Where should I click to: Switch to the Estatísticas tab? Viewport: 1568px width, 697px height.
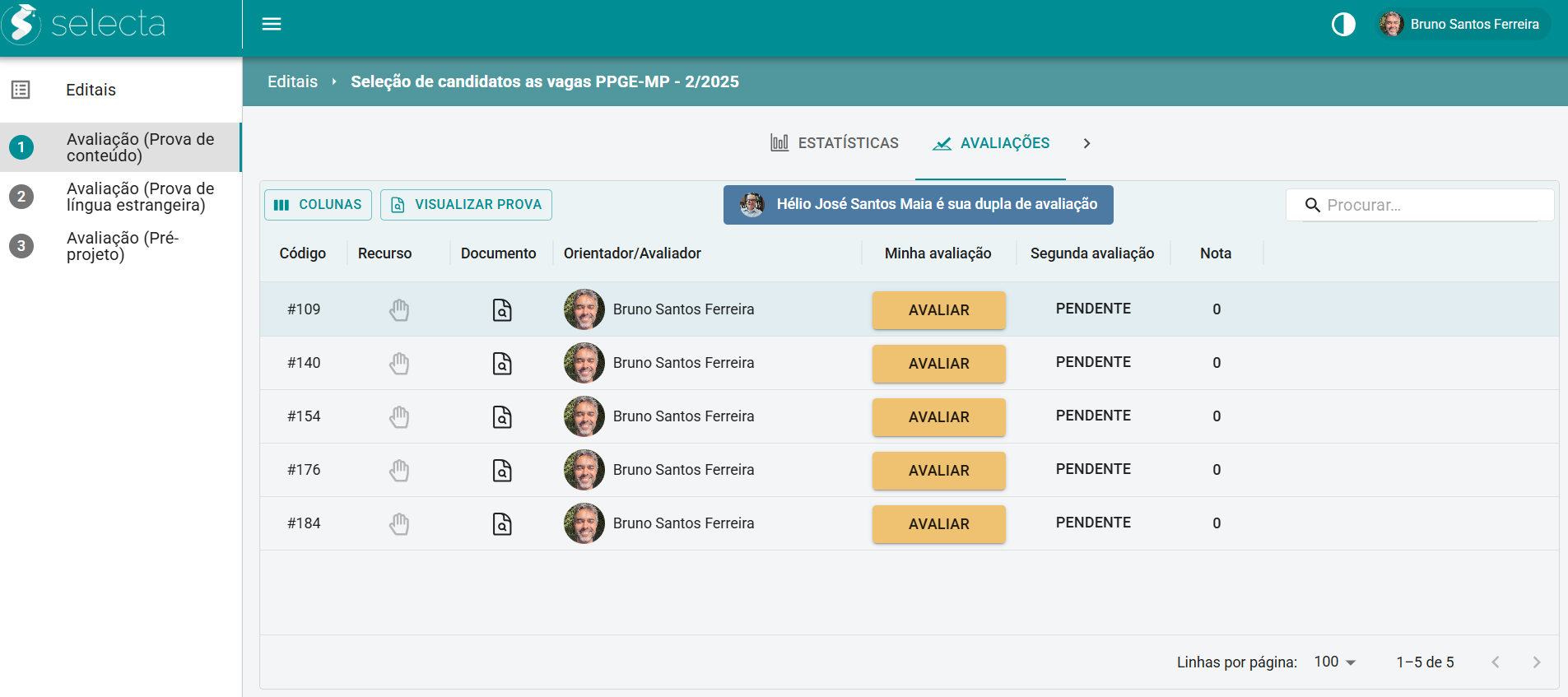[x=835, y=143]
